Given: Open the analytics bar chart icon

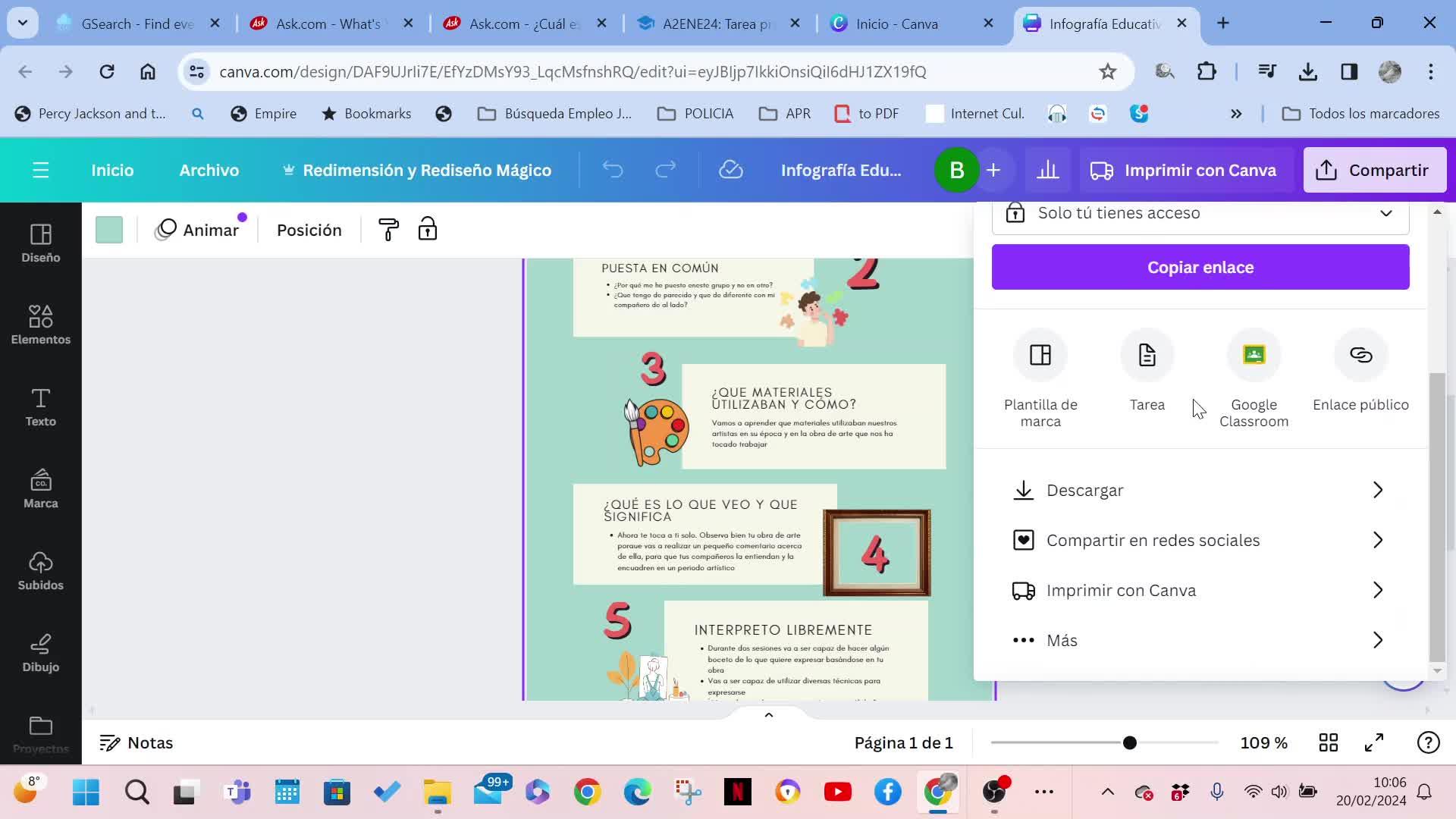Looking at the screenshot, I should [1047, 170].
